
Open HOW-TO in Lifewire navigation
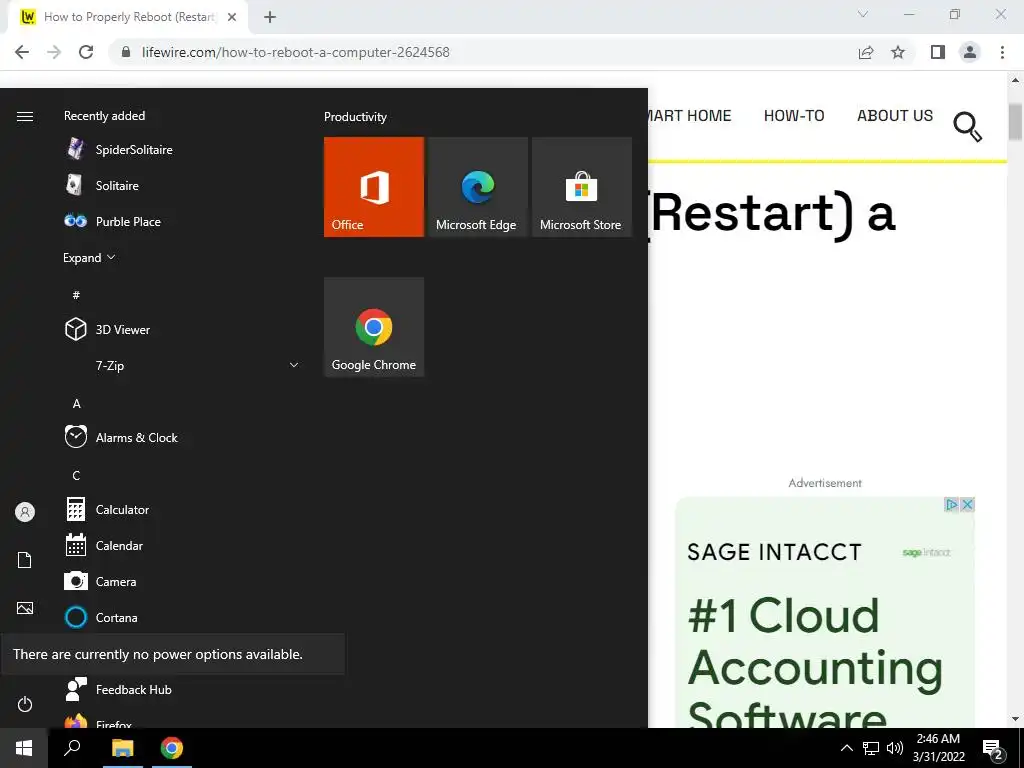tap(794, 116)
